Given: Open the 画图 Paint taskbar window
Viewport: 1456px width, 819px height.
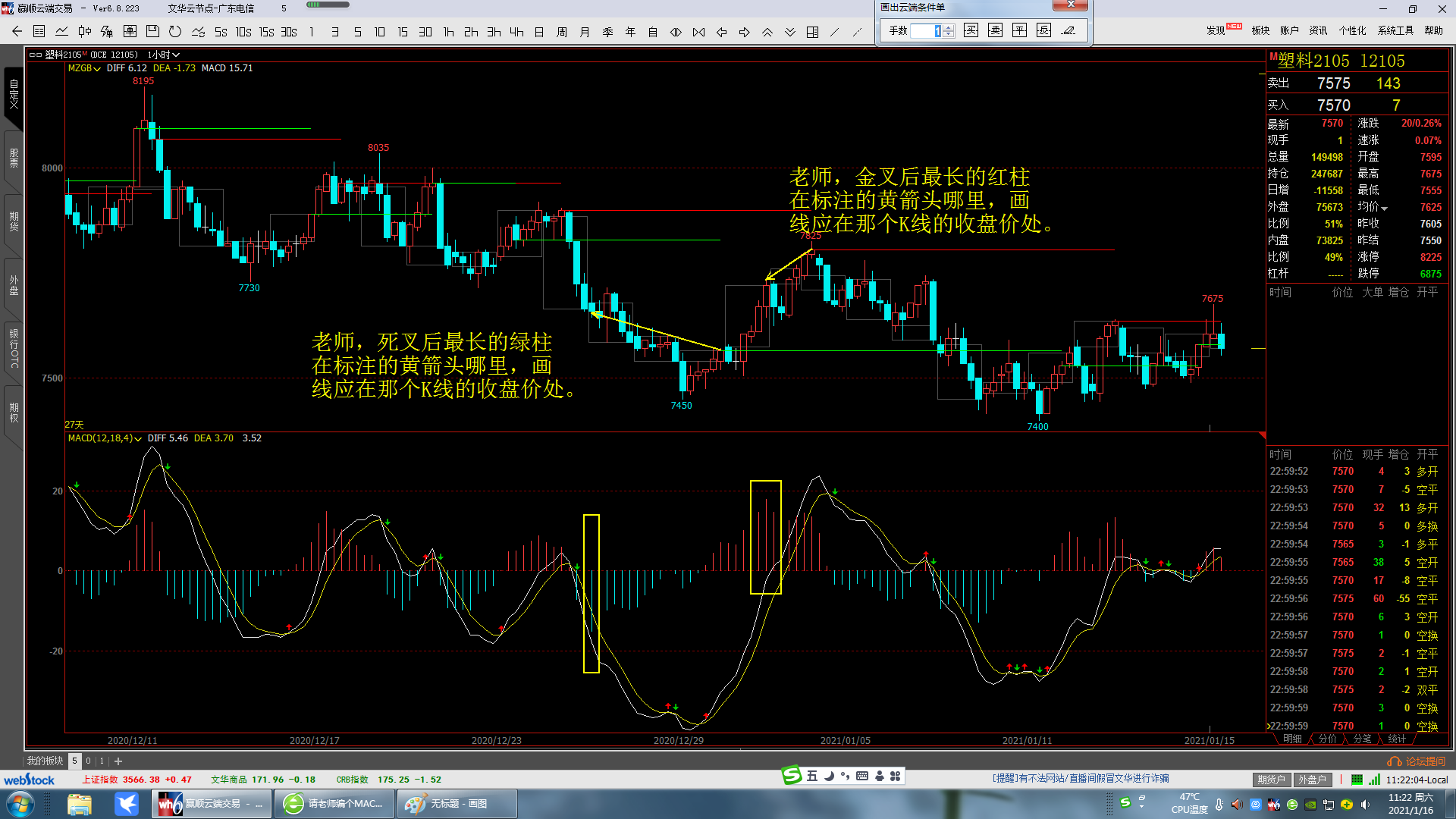Looking at the screenshot, I should click(x=457, y=804).
